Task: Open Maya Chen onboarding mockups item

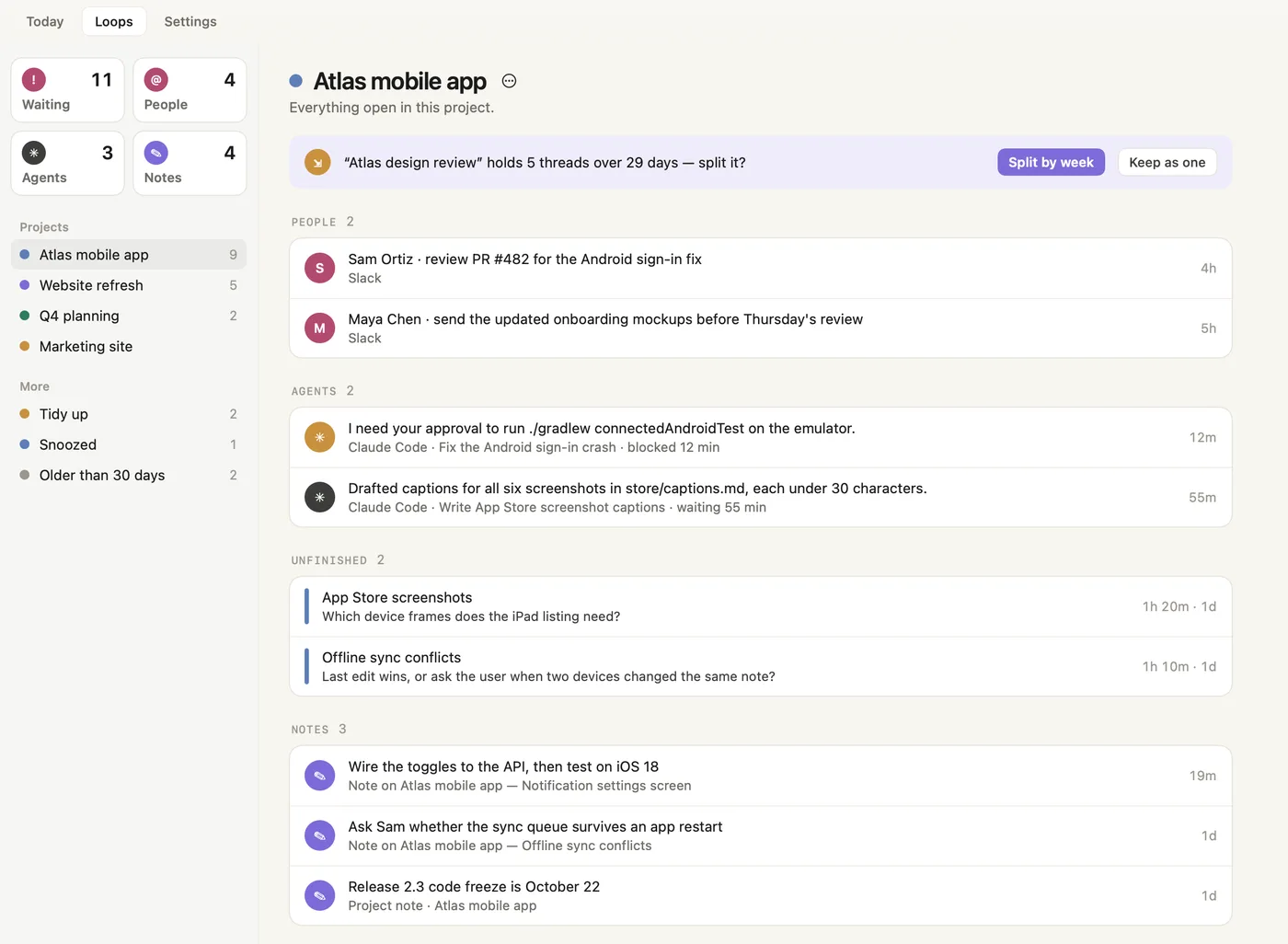Action: [760, 328]
